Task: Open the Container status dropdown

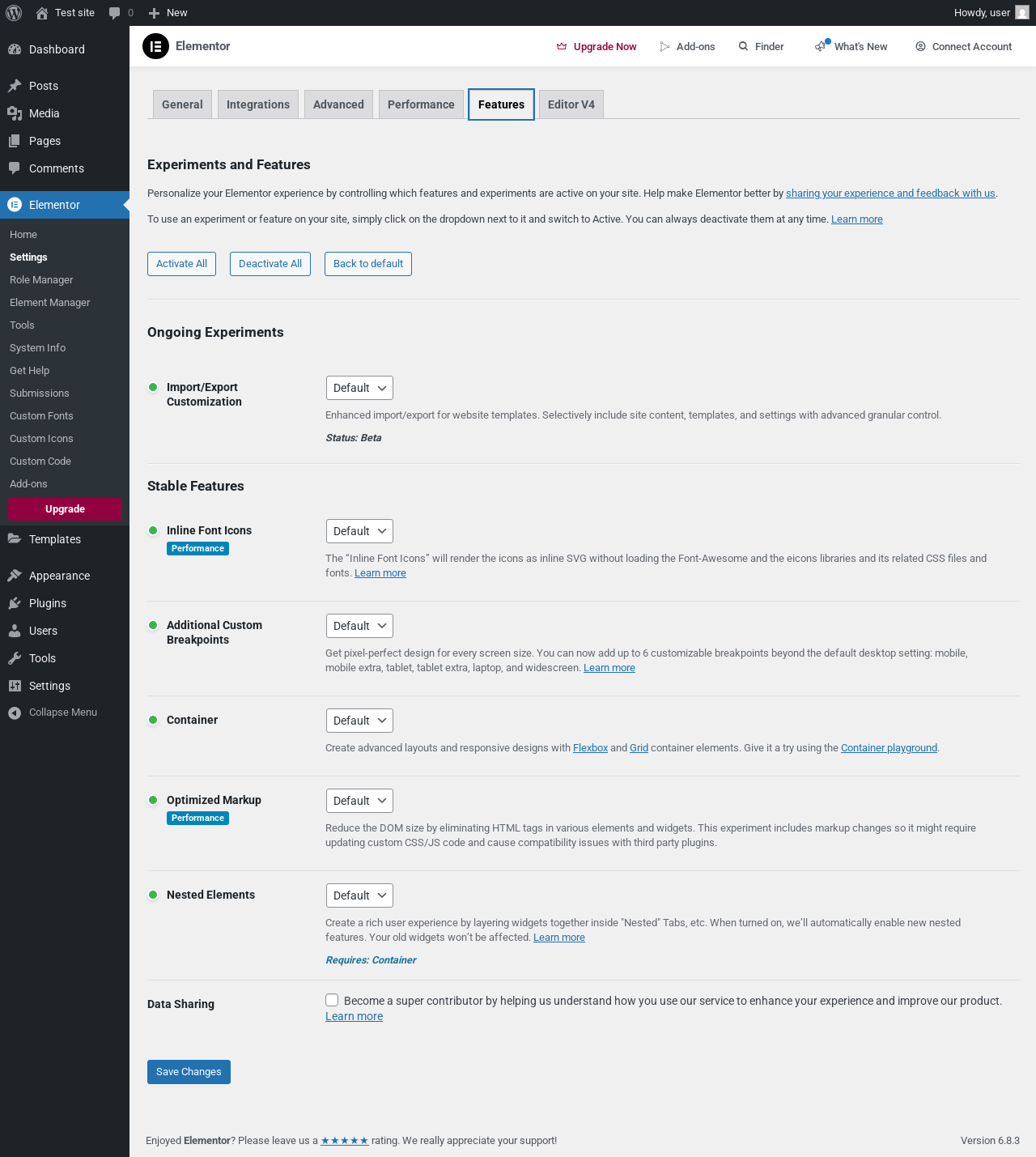Action: coord(359,721)
